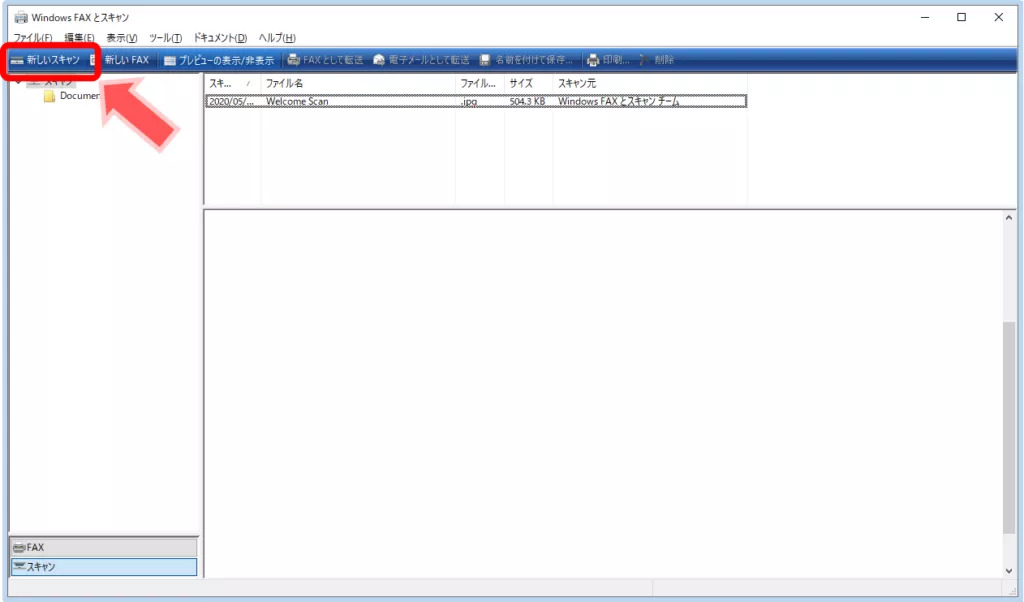Open the ファイル(F) menu
Viewport: 1024px width, 602px height.
33,38
